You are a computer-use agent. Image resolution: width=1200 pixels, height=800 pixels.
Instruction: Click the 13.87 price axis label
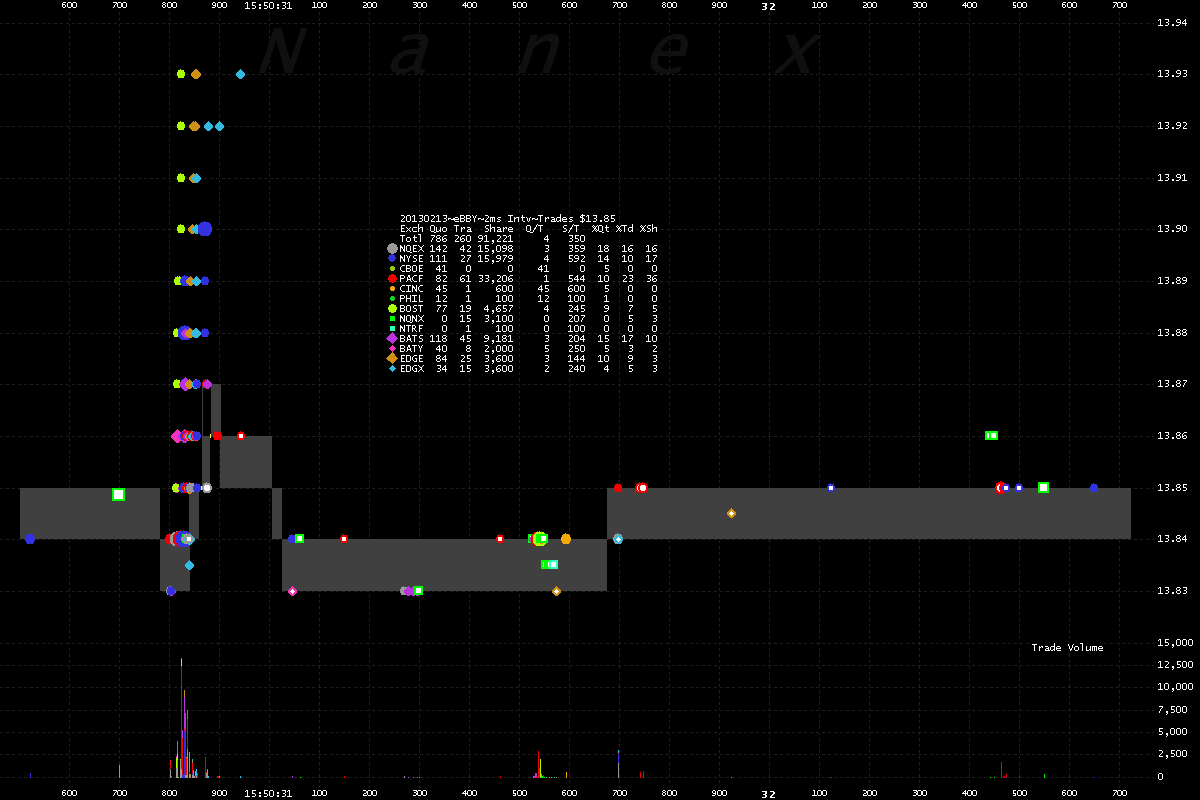pyautogui.click(x=1172, y=384)
